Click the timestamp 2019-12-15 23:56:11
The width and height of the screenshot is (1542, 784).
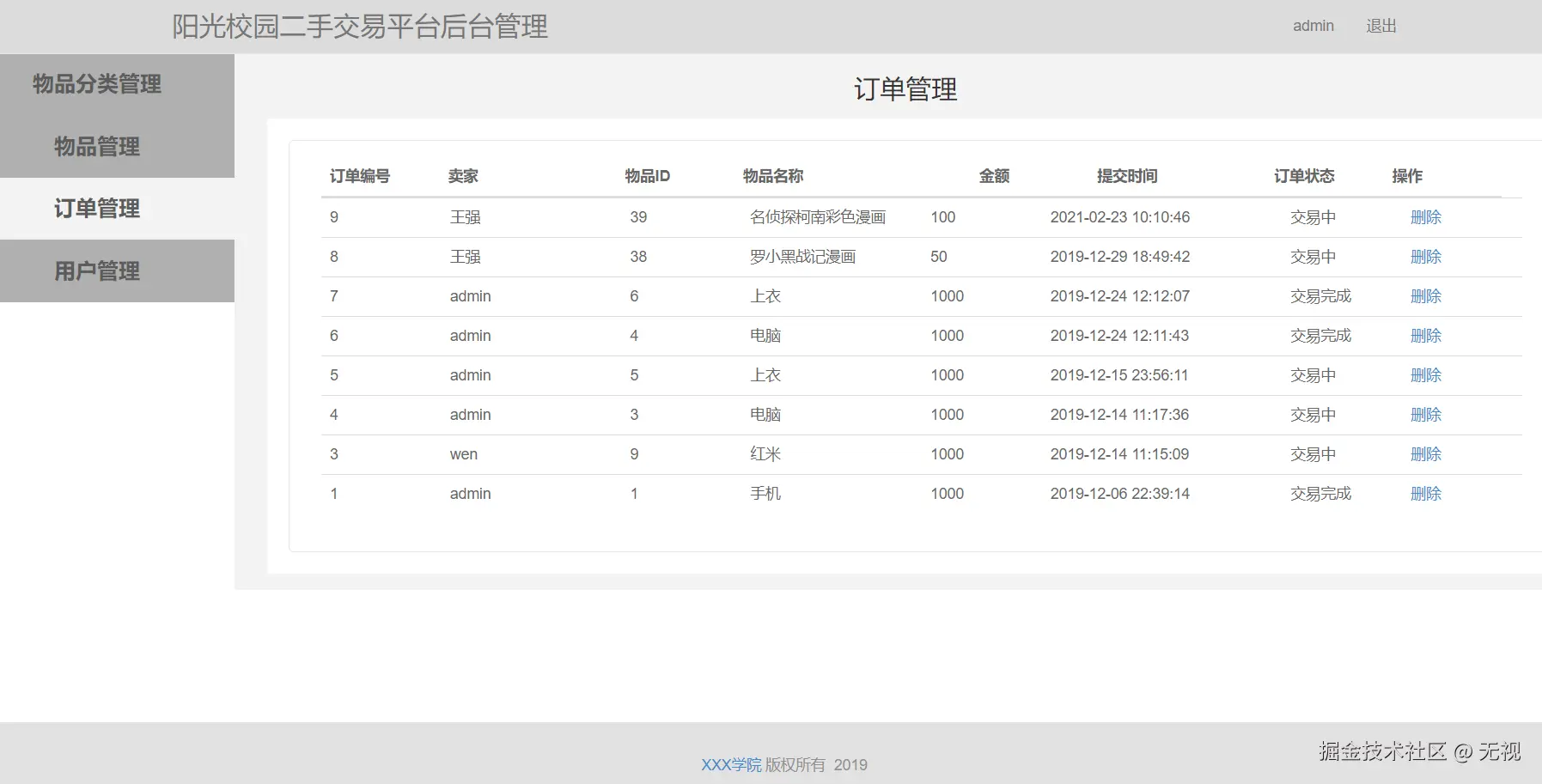tap(1119, 375)
